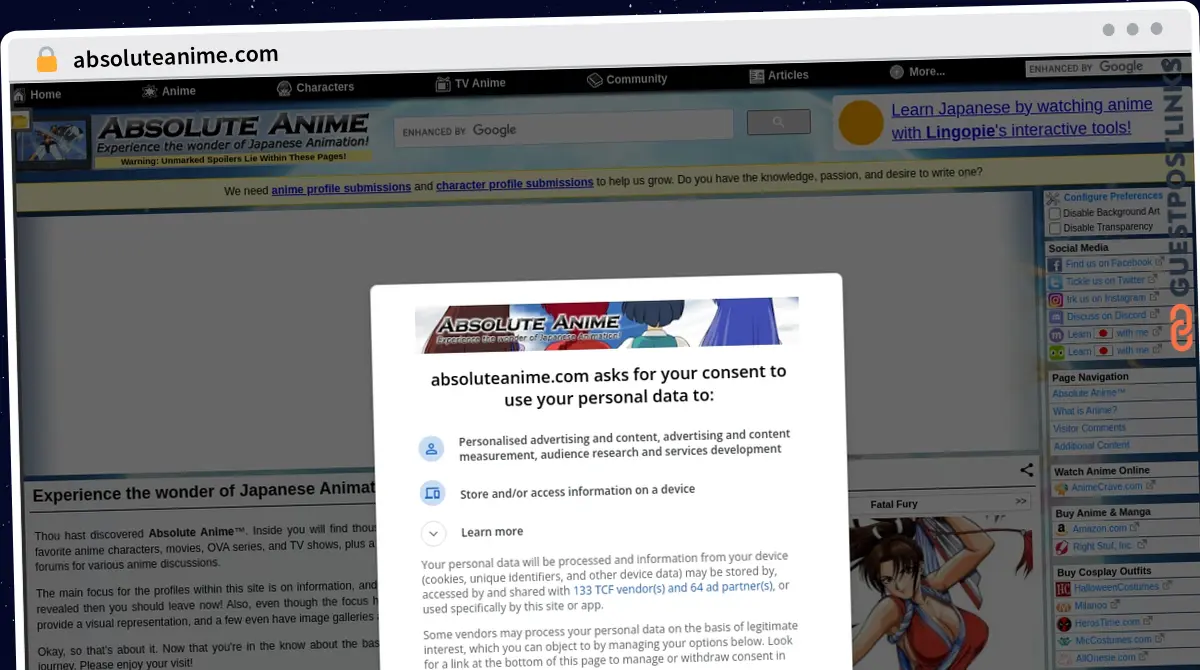Select Community from the navigation bar
The image size is (1200, 670).
tap(627, 79)
